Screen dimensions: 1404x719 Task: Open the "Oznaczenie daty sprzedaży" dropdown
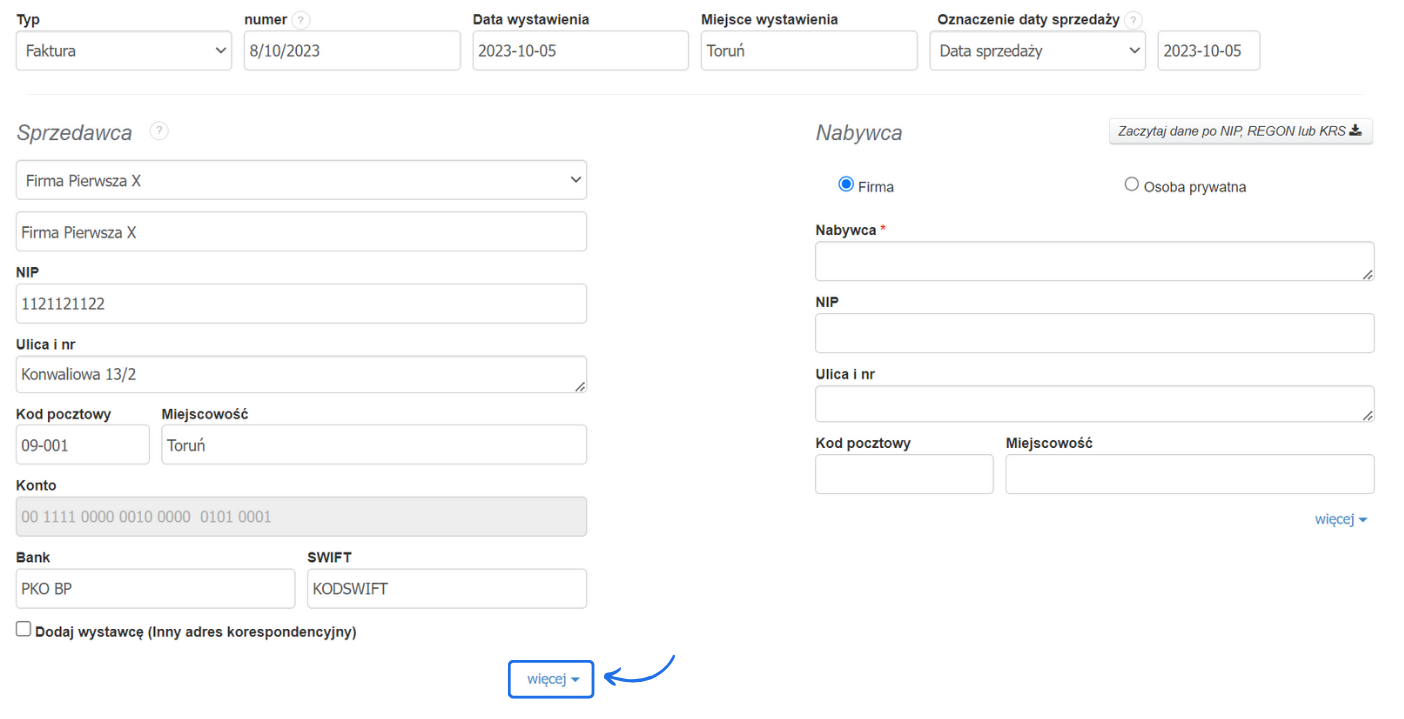coord(1037,50)
